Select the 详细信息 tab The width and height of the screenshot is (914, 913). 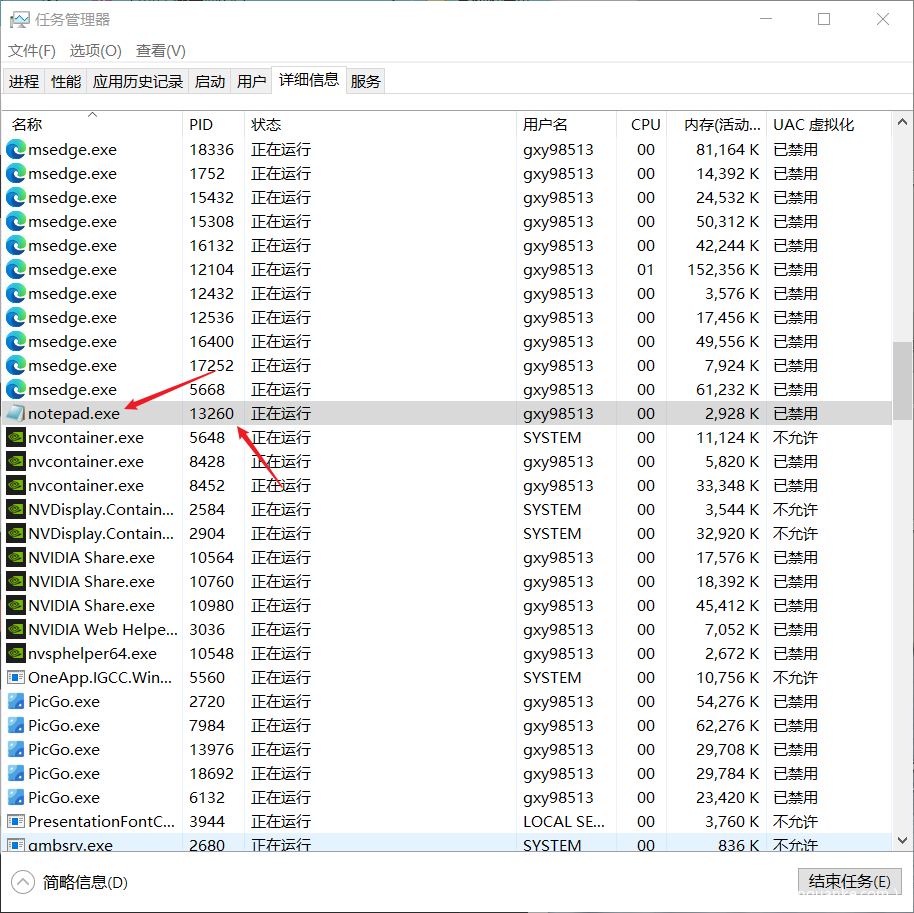pos(309,79)
